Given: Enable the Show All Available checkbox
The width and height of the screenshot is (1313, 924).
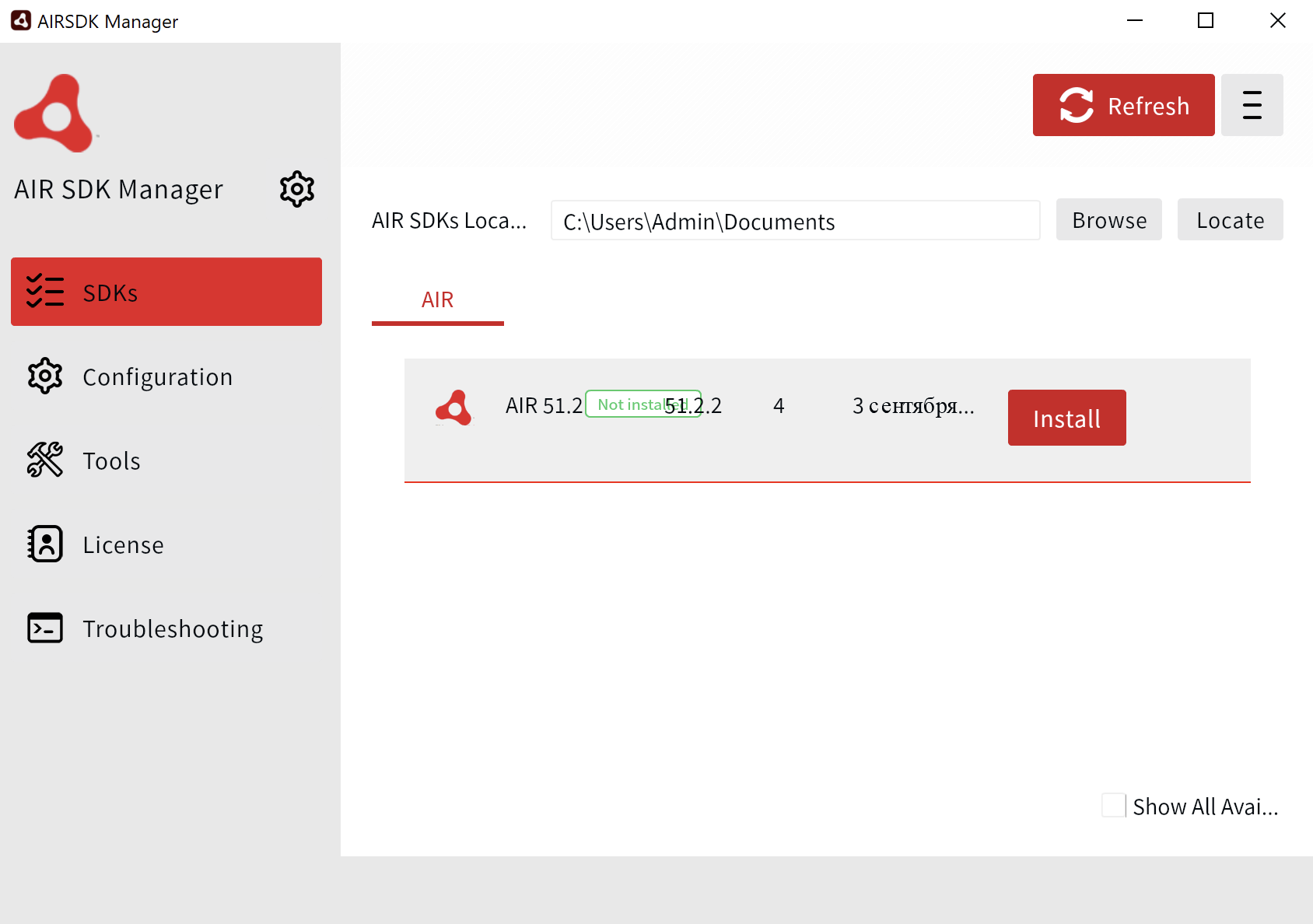Looking at the screenshot, I should [x=1114, y=806].
